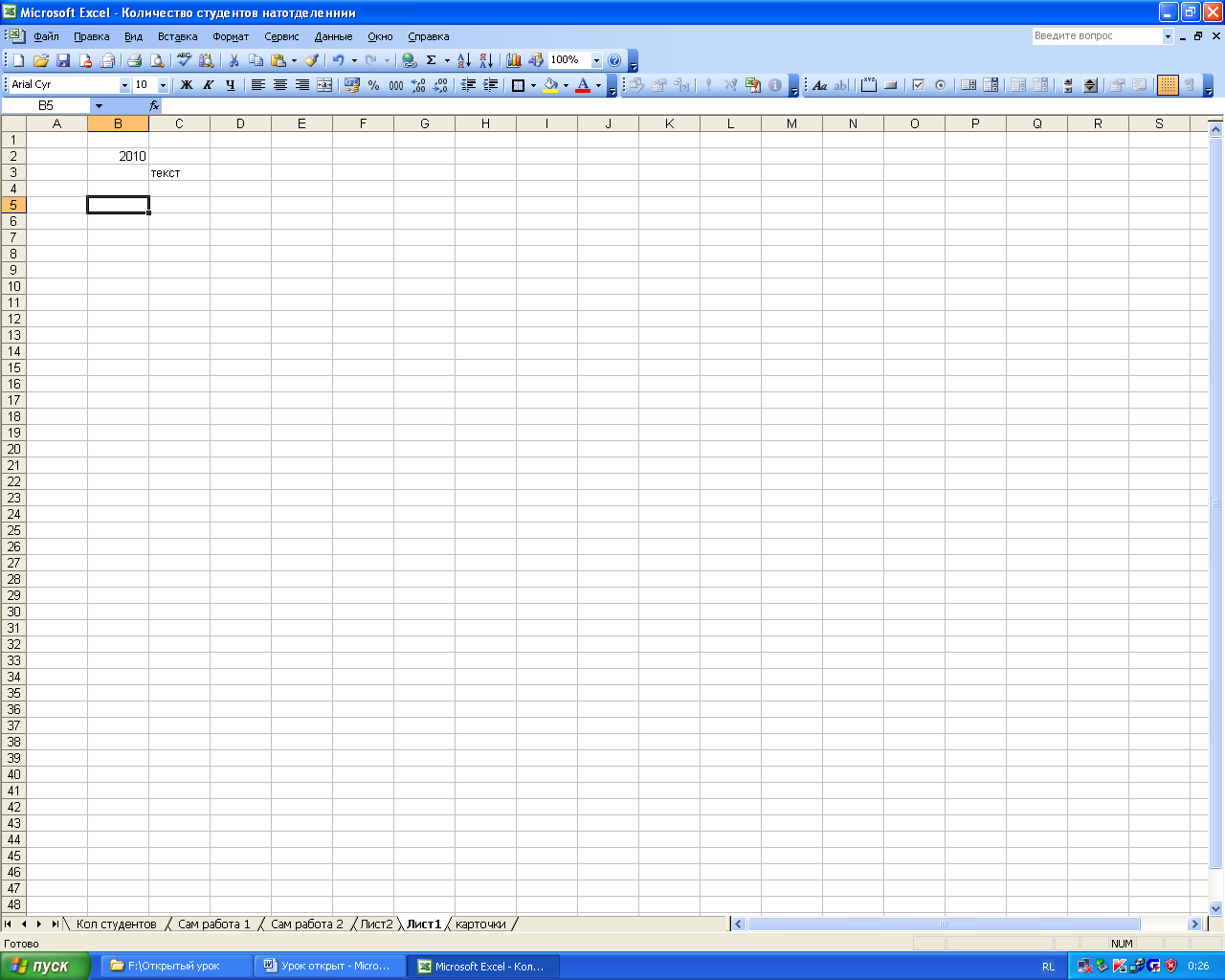Toggle the Forms grid display button

tap(1168, 85)
